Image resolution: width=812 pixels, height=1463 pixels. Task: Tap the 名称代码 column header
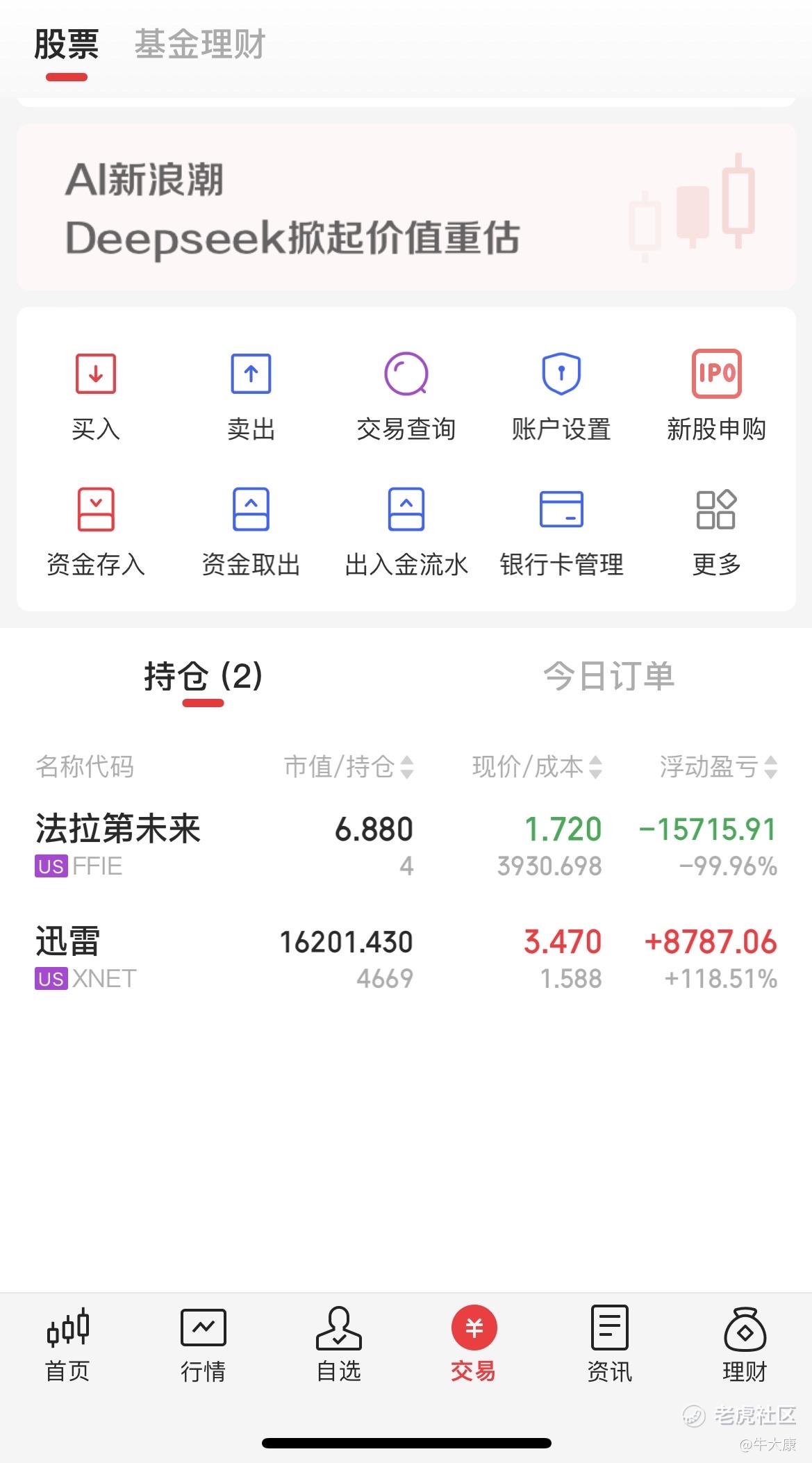(x=85, y=767)
